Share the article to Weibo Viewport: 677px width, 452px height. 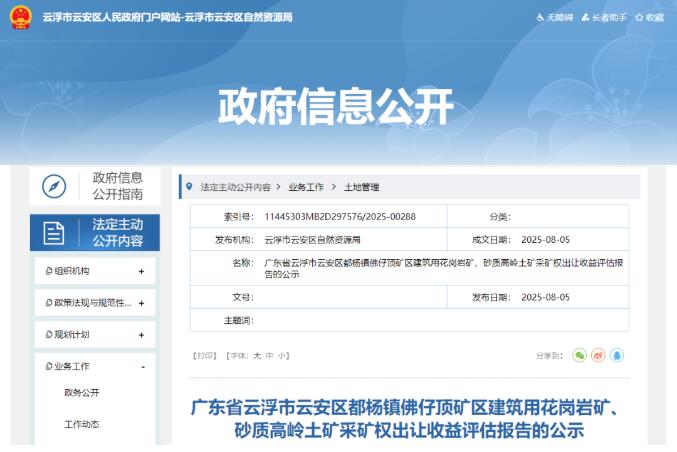point(598,355)
